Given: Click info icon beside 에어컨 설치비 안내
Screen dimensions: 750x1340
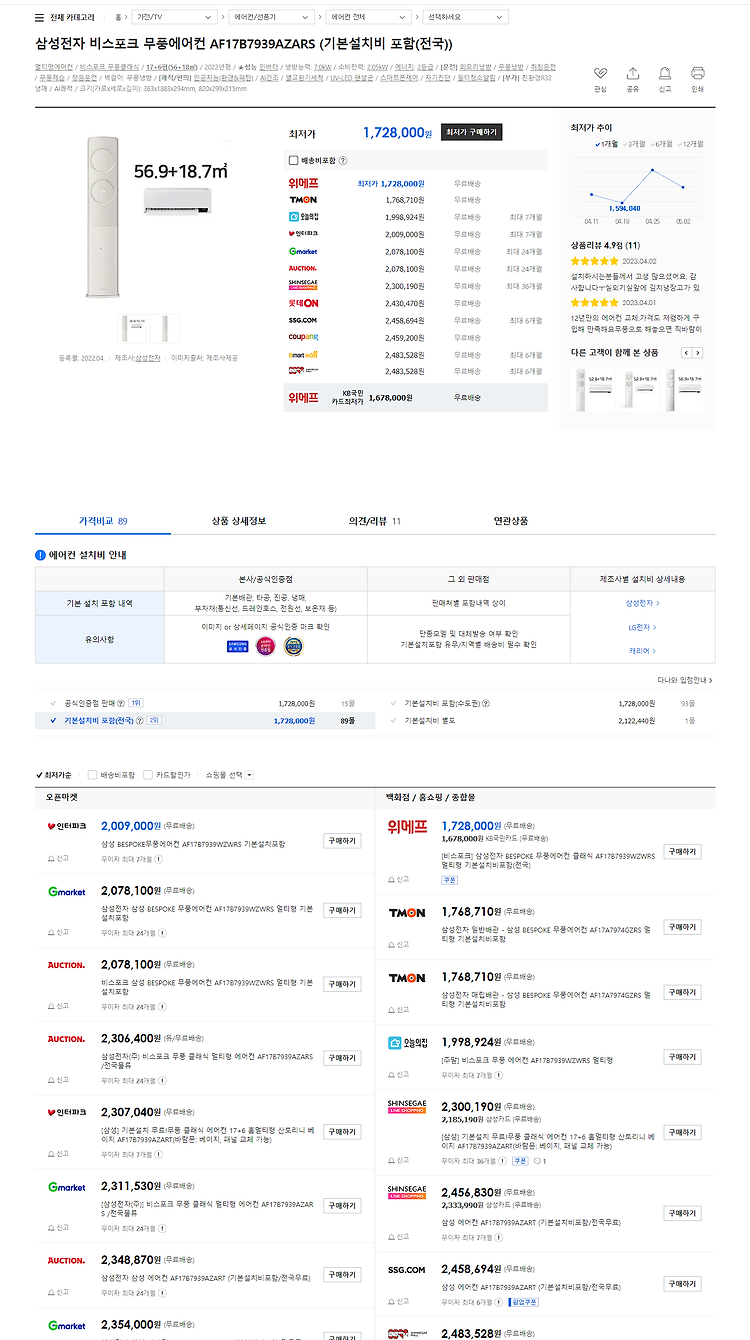Looking at the screenshot, I should [41, 554].
